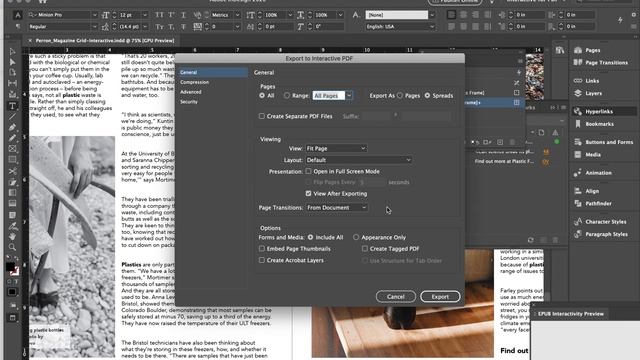This screenshot has width=640, height=360.
Task: Select the Hand tool
Action: [x=12, y=236]
